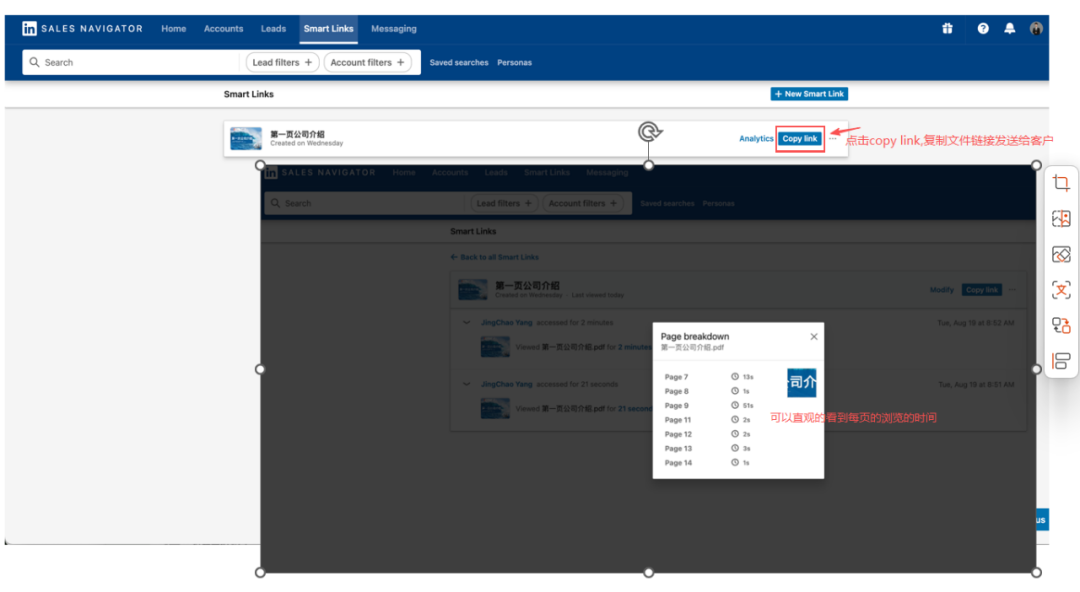Focus the top Search input field
The height and width of the screenshot is (592, 1080).
tap(131, 62)
